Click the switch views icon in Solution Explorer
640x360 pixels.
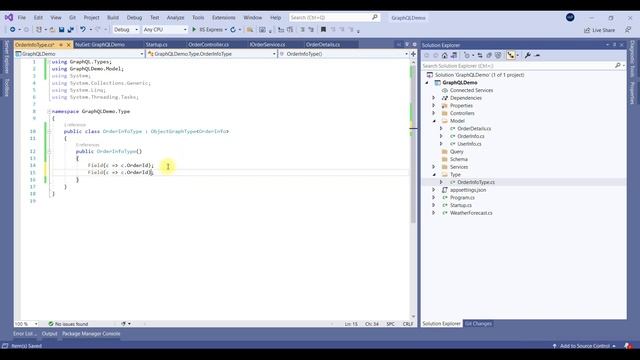(x=453, y=56)
